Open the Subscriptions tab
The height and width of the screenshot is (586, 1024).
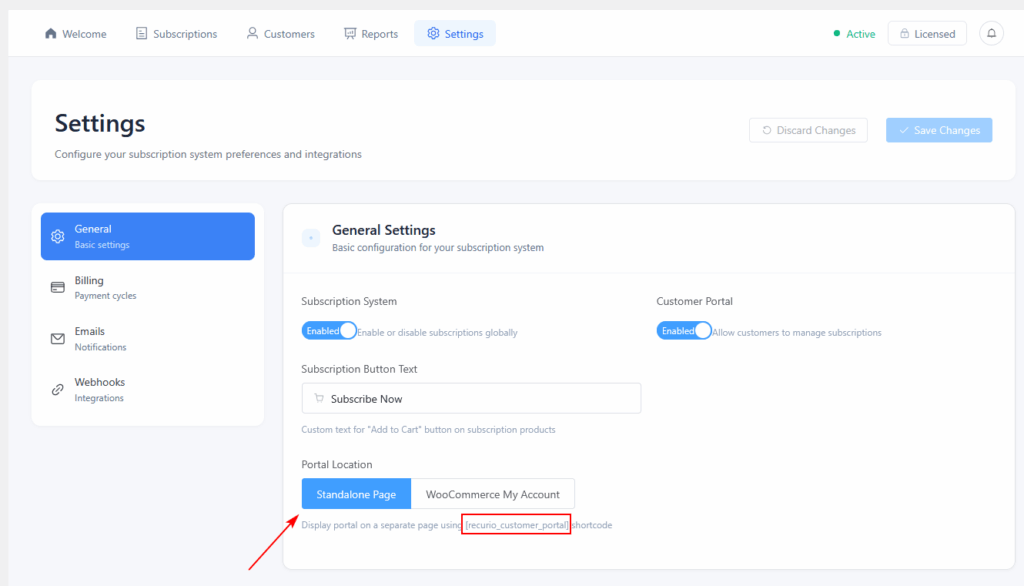pyautogui.click(x=176, y=34)
